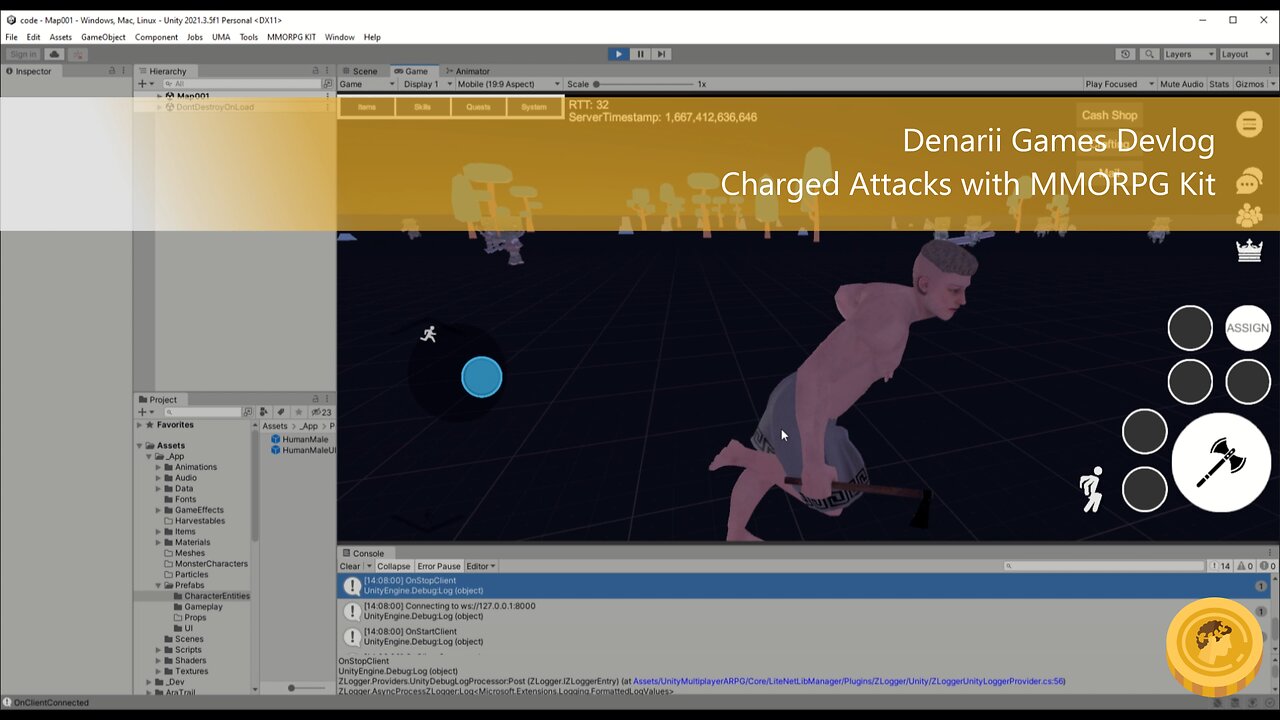Click the System button in game UI
This screenshot has height=720, width=1280.
[534, 107]
